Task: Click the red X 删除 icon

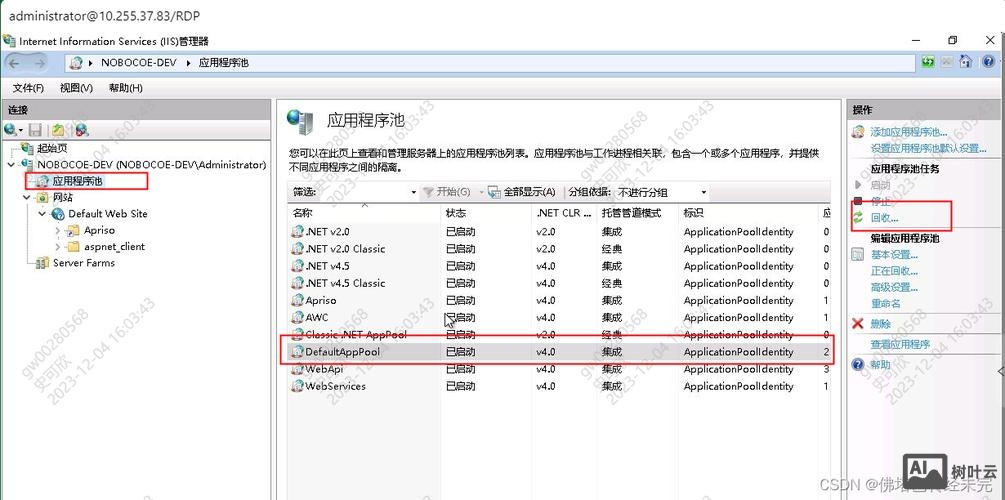Action: pos(858,324)
